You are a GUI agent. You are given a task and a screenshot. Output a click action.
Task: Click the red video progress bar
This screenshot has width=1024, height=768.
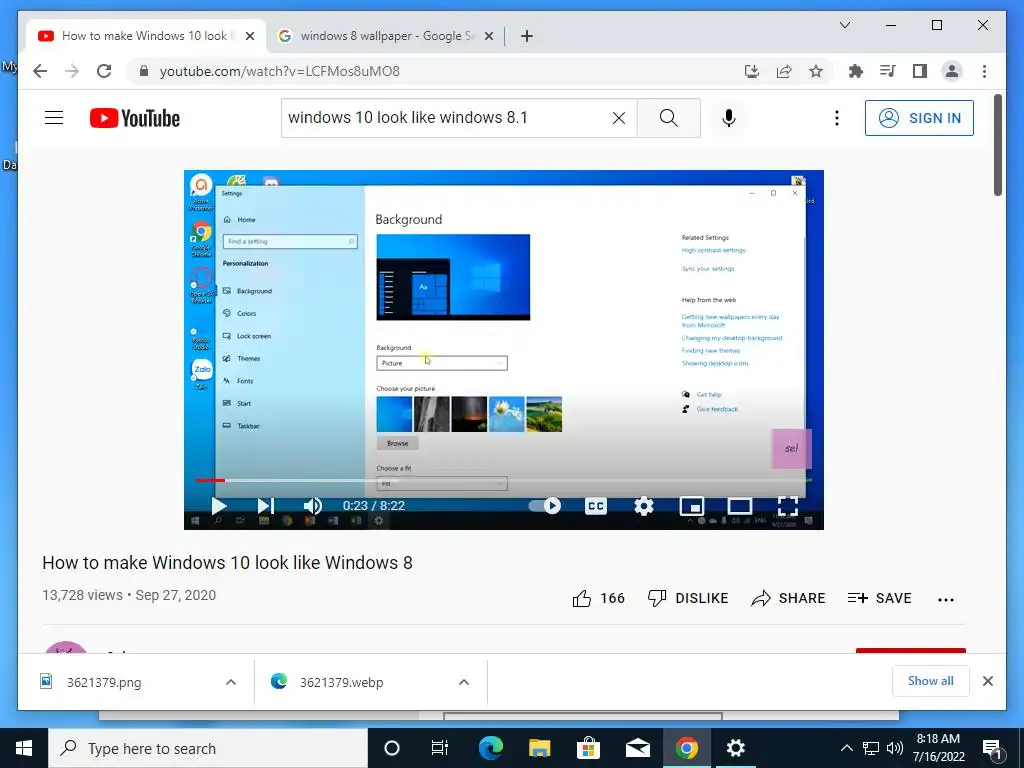tap(210, 481)
